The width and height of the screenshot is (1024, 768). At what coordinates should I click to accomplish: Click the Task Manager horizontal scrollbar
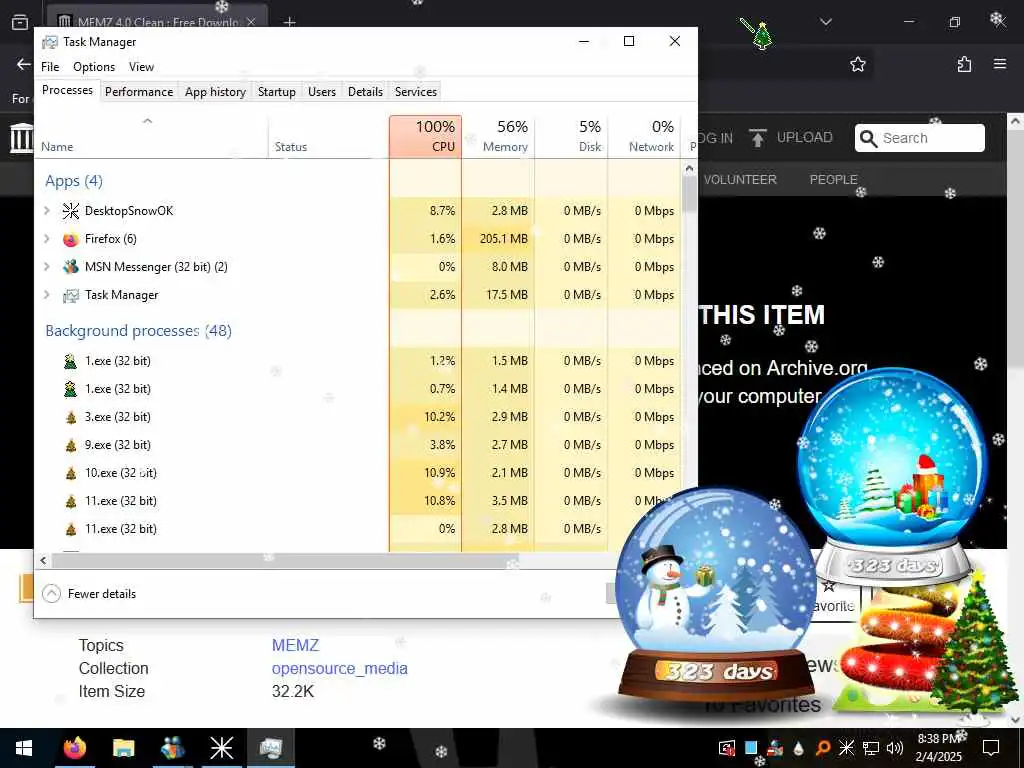coord(285,560)
